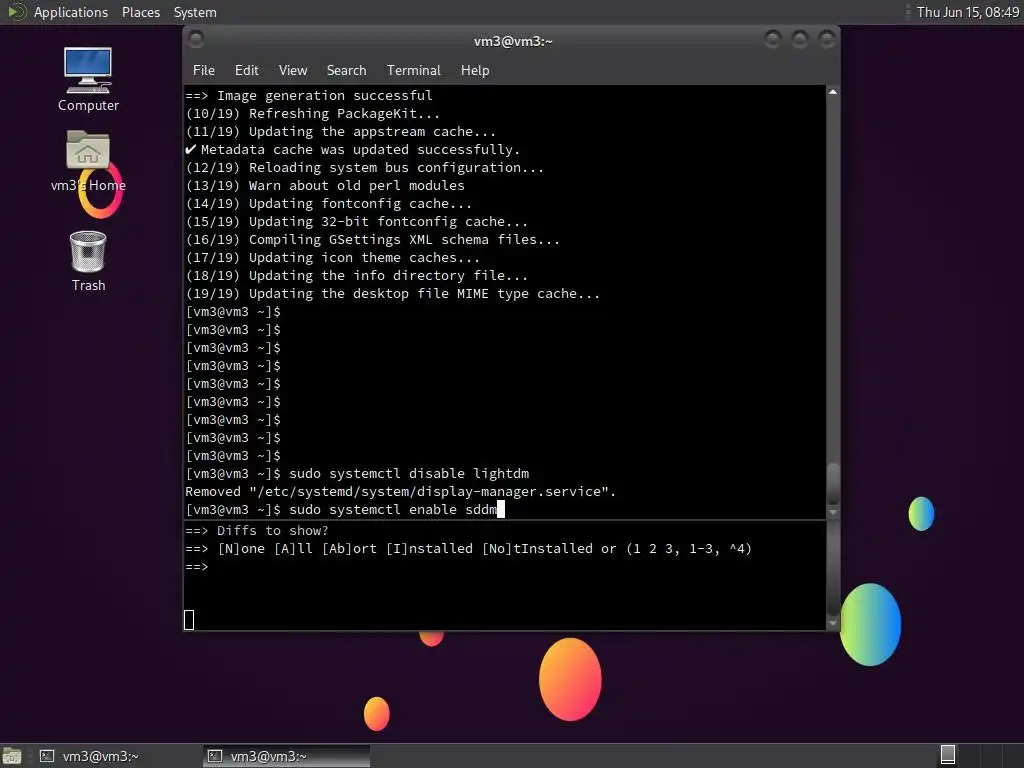Click the terminal window menu button on the title bar
Viewport: 1024px width, 768px height.
click(195, 39)
